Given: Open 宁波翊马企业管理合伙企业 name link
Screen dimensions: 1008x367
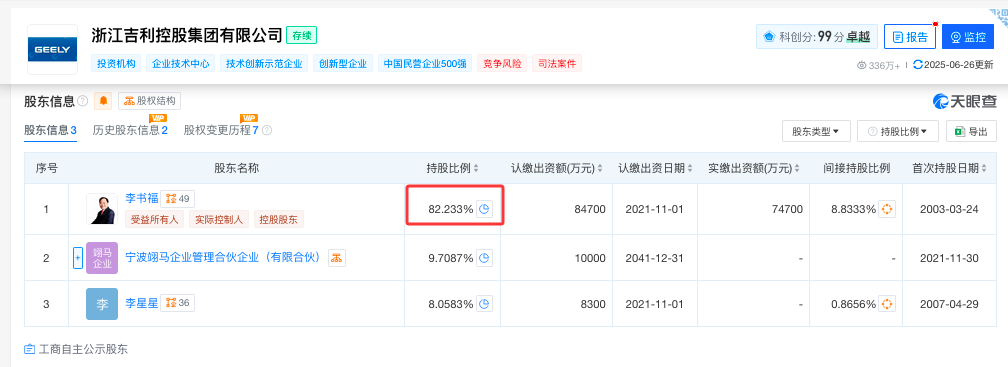Looking at the screenshot, I should 223,258.
